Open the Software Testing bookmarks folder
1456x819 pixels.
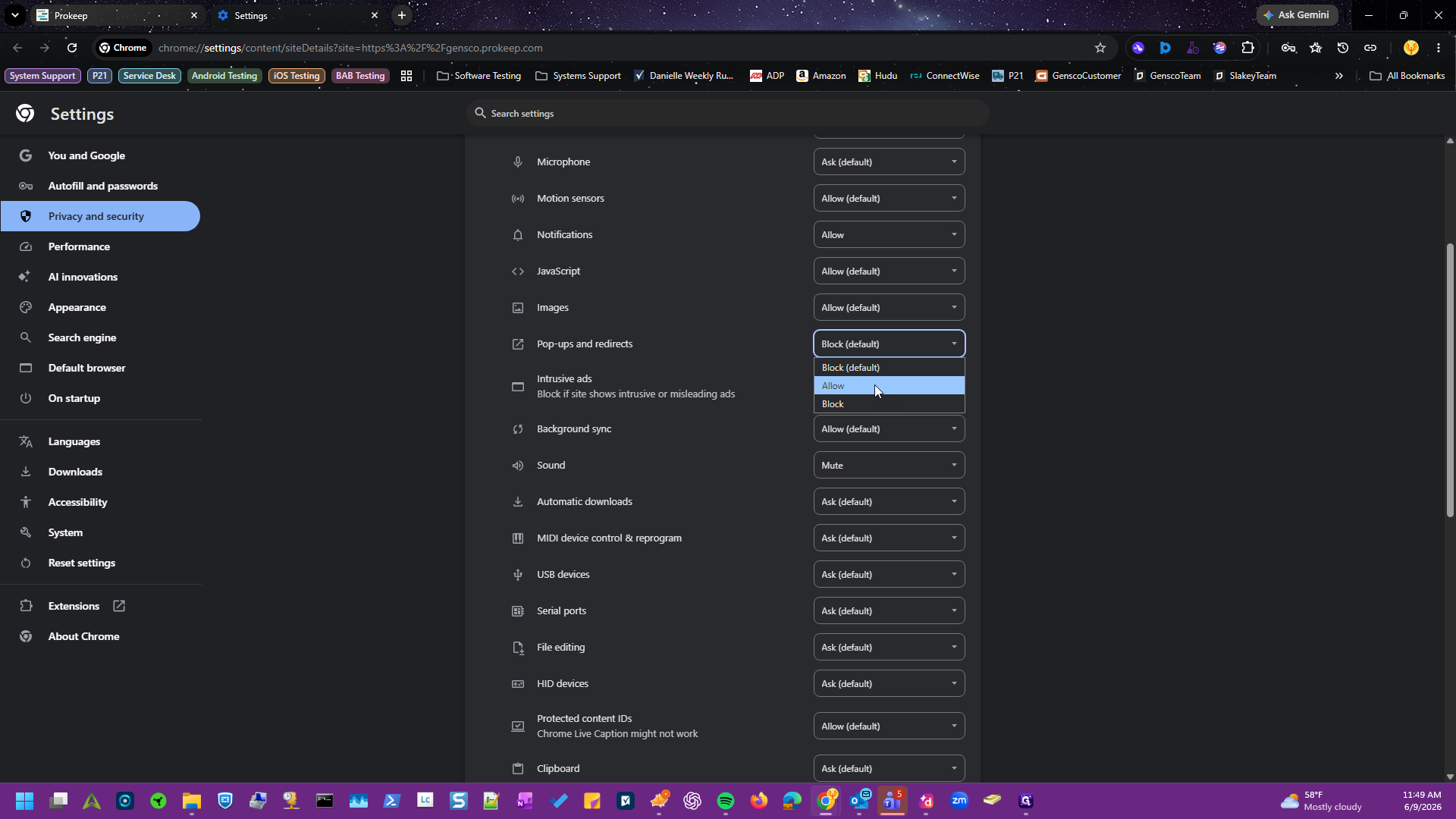[479, 76]
